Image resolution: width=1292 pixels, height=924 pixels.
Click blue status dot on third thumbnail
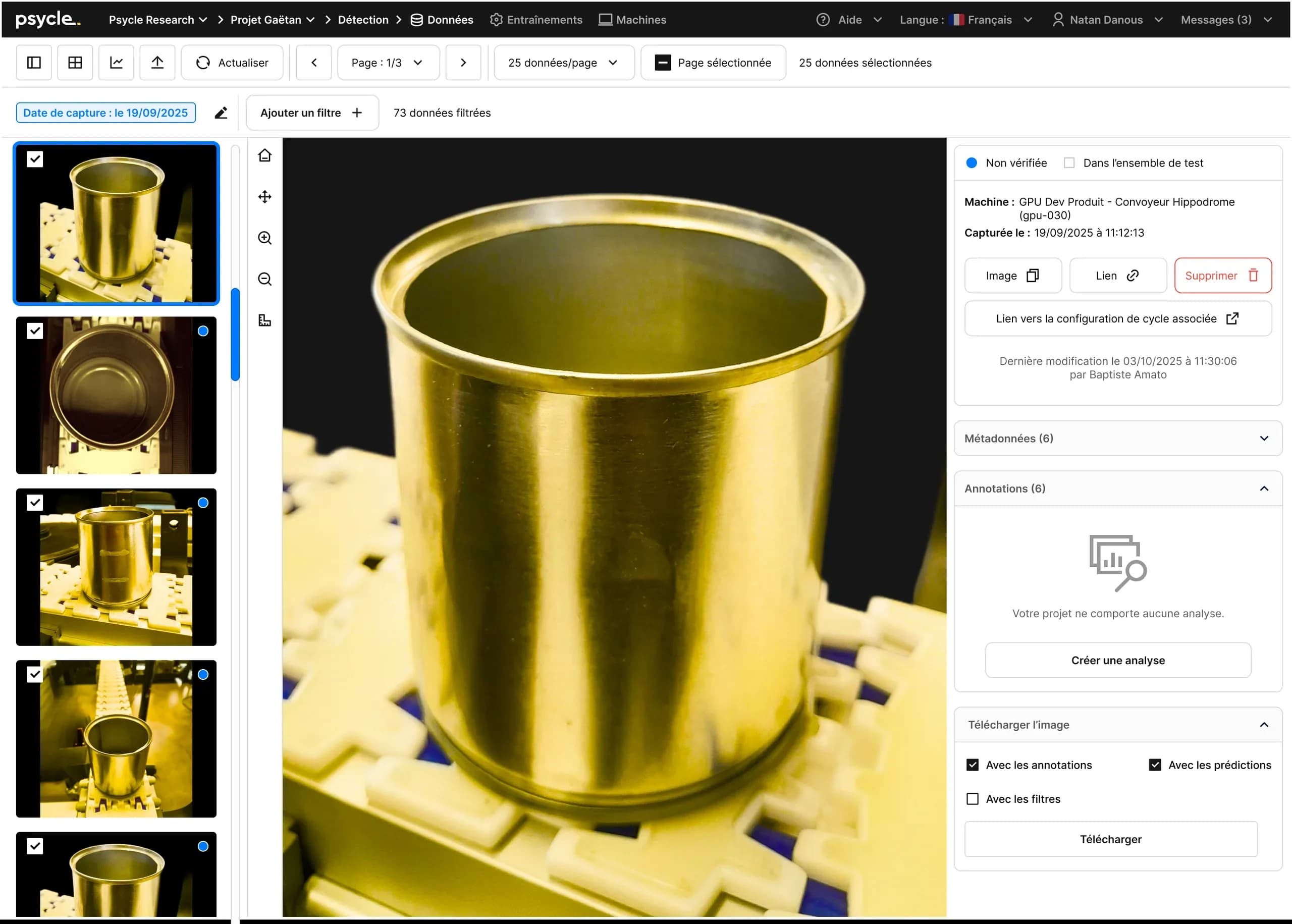(x=203, y=503)
